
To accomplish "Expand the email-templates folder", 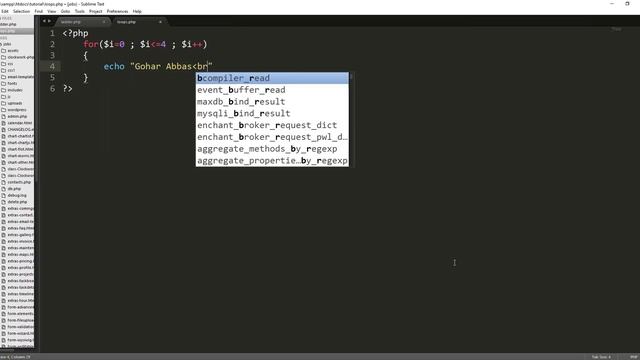I will pyautogui.click(x=18, y=77).
